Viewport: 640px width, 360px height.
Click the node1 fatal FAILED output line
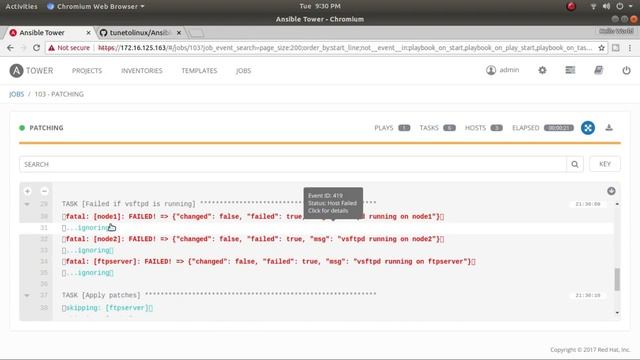253,216
